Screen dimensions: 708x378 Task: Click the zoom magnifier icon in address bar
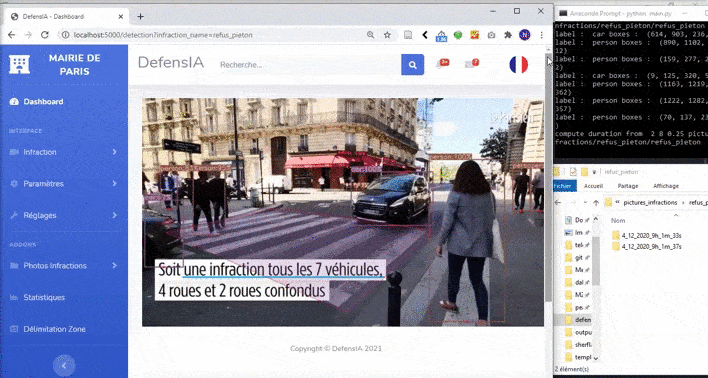coord(370,35)
